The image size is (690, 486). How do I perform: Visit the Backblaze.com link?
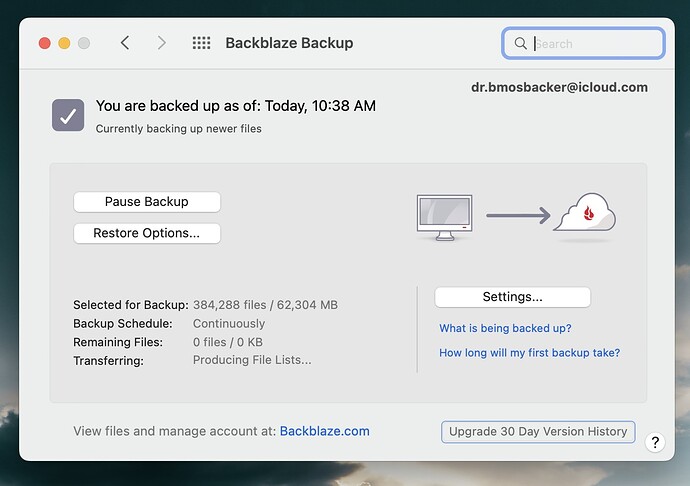click(325, 431)
